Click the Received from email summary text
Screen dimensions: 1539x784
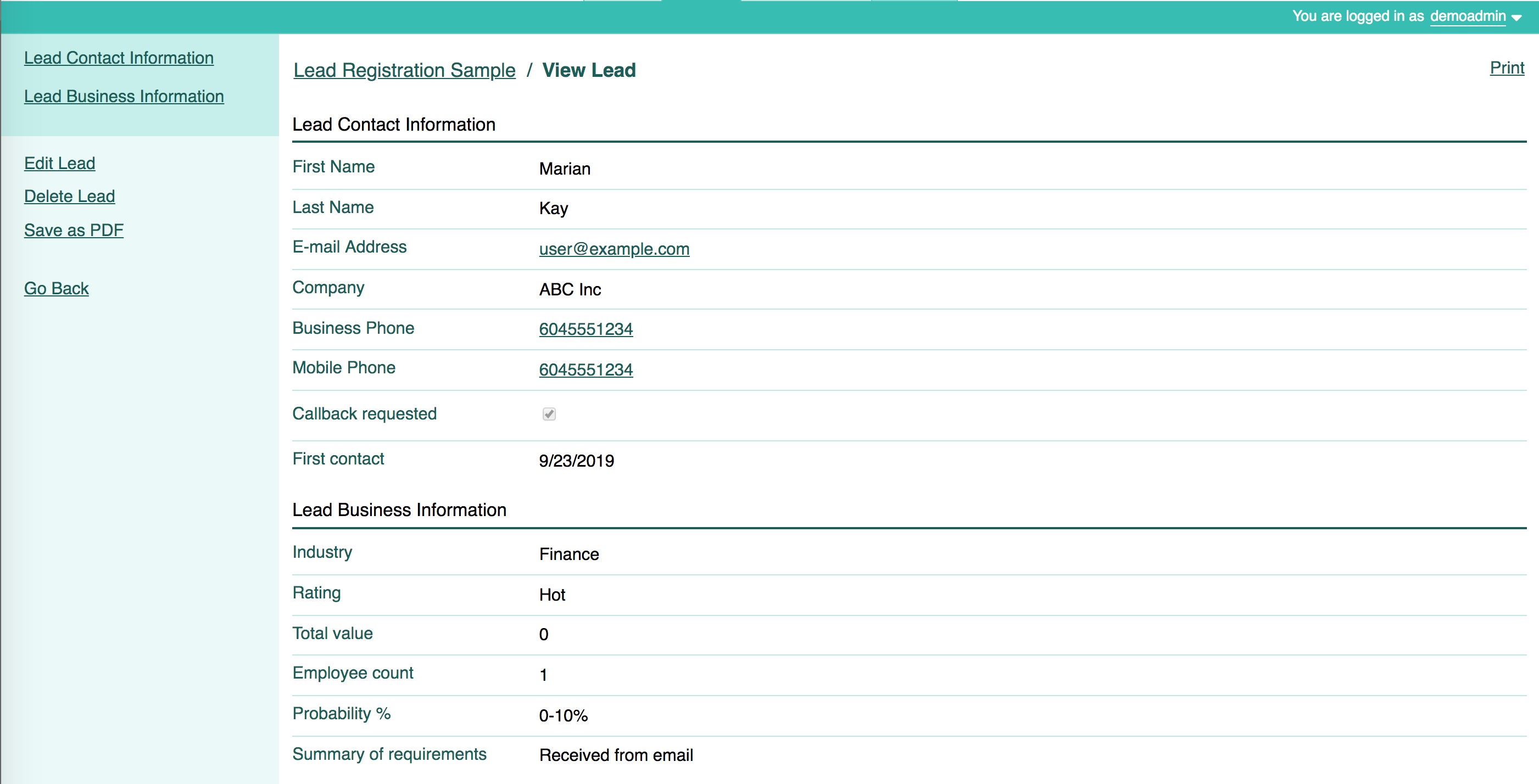pos(615,755)
